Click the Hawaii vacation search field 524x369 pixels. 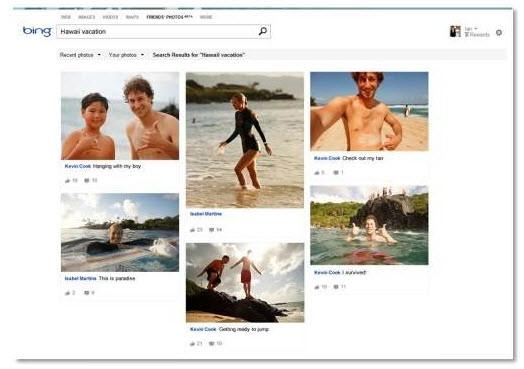tap(157, 31)
